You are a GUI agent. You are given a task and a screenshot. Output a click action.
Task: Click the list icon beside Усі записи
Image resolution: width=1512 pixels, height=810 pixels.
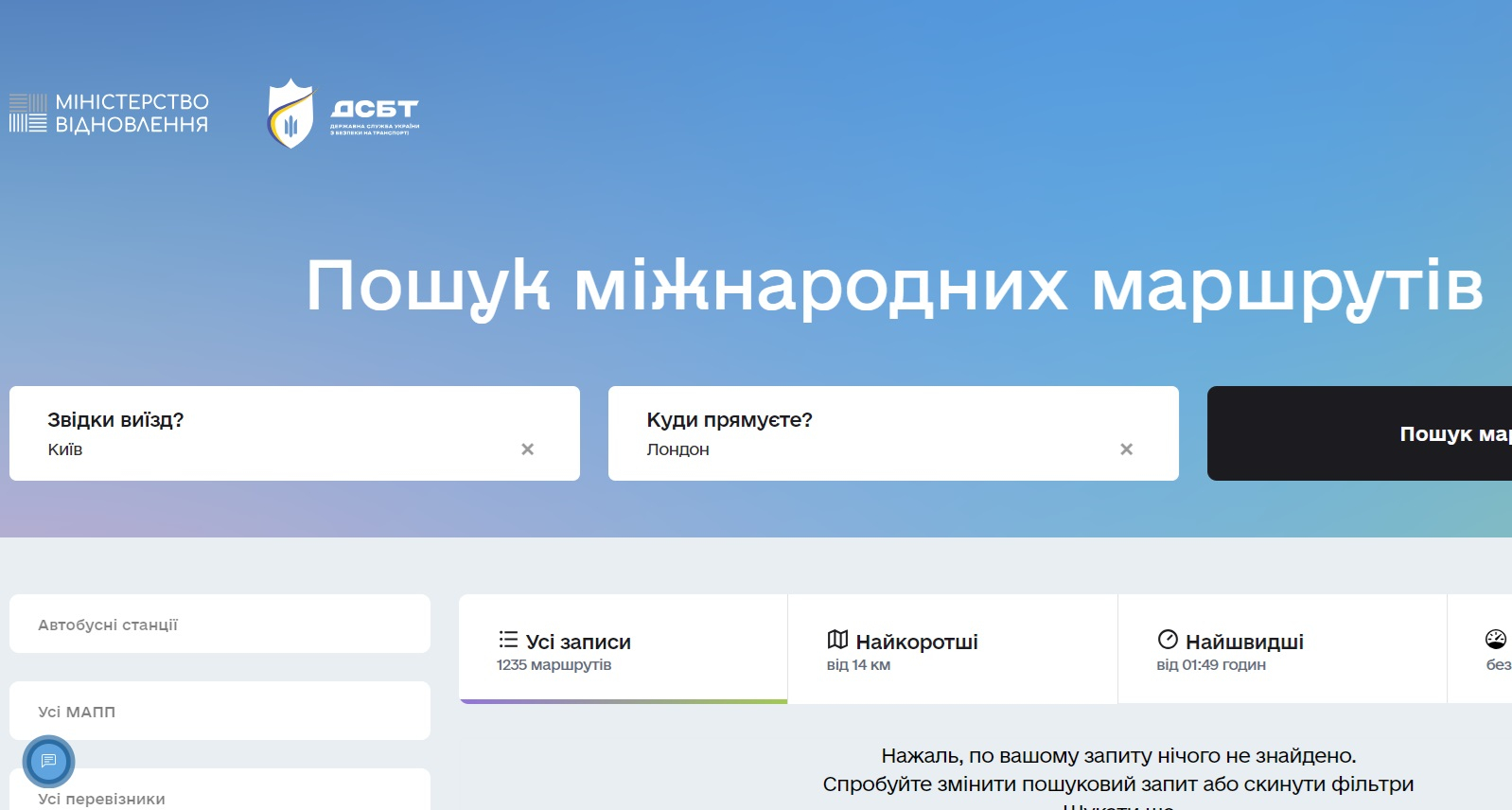pyautogui.click(x=508, y=640)
